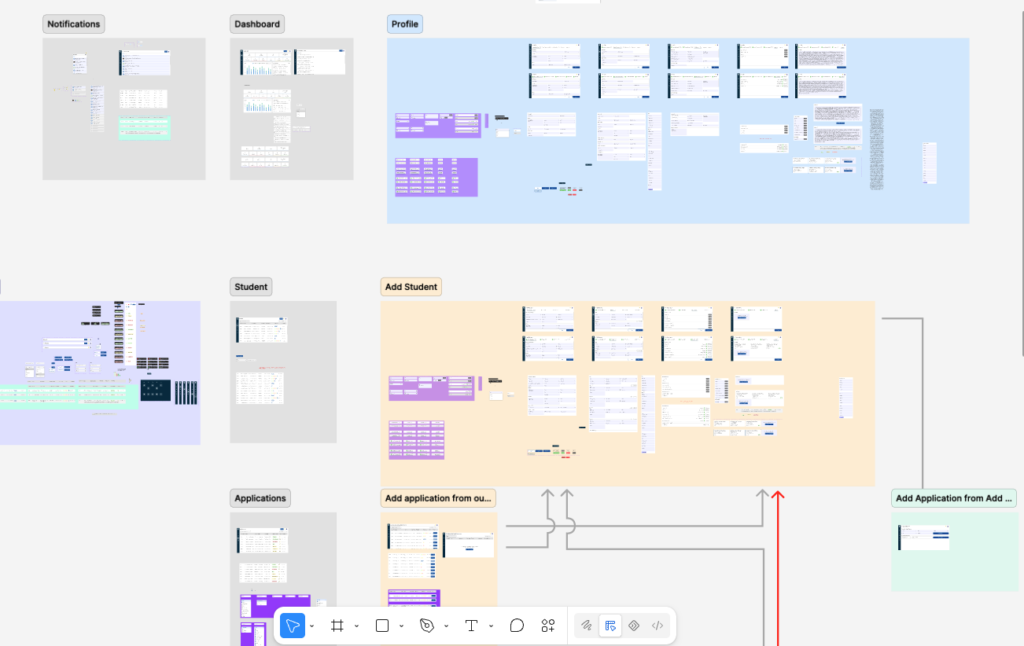Viewport: 1024px width, 646px height.
Task: Switch to Dev mode code icon
Action: click(657, 626)
